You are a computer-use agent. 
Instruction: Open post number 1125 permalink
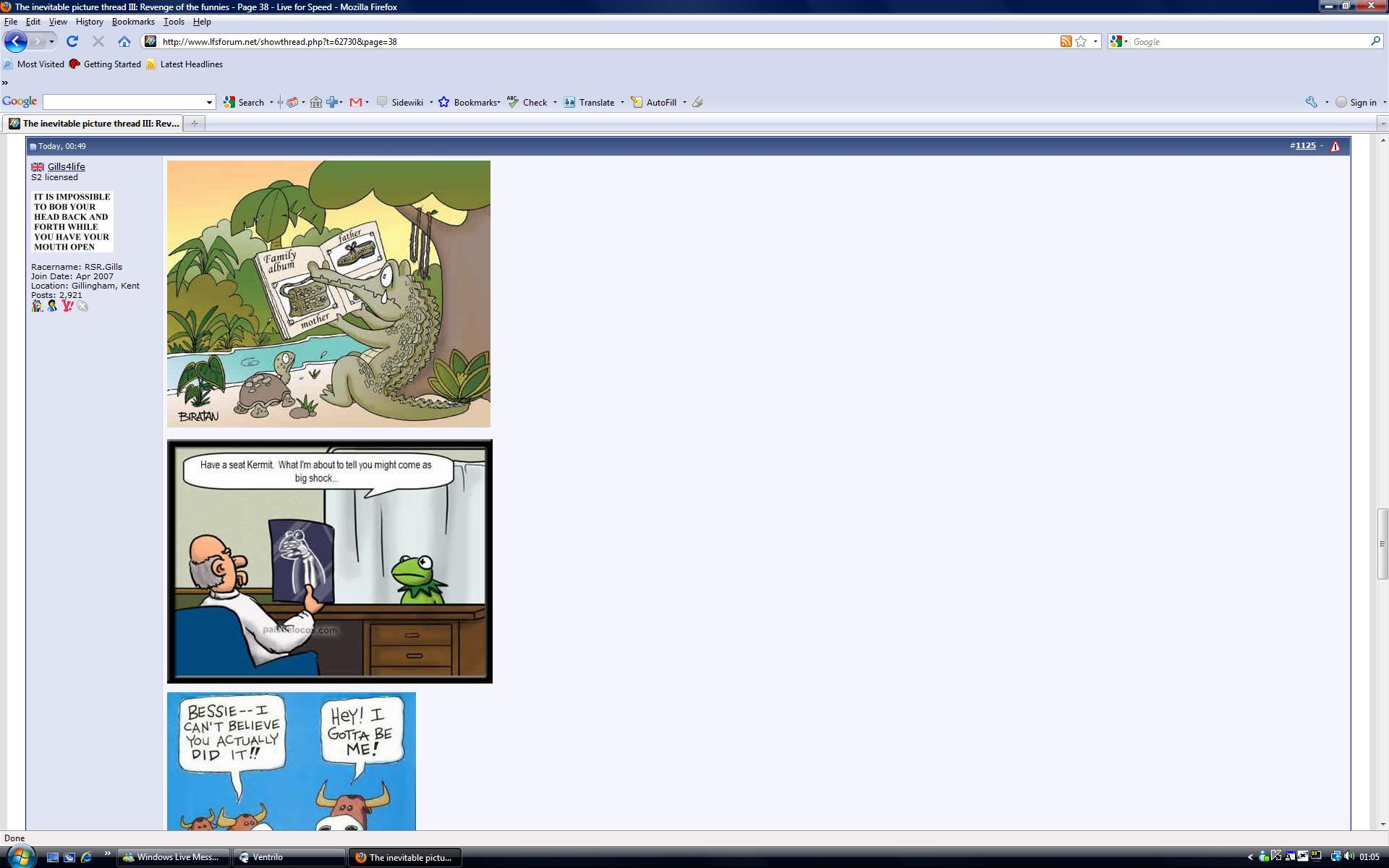click(x=1305, y=145)
